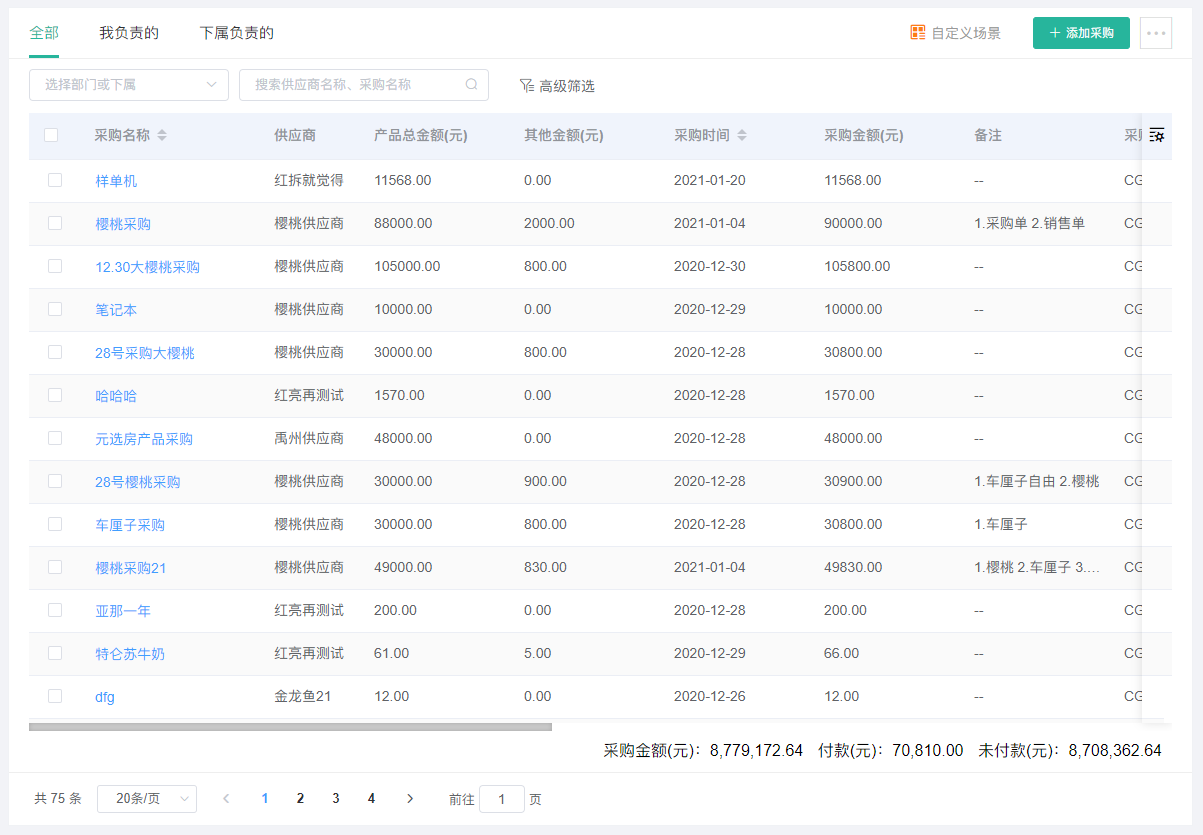Click remark 1.车厘子自由 2.樱桃
The height and width of the screenshot is (835, 1203).
(x=1036, y=482)
